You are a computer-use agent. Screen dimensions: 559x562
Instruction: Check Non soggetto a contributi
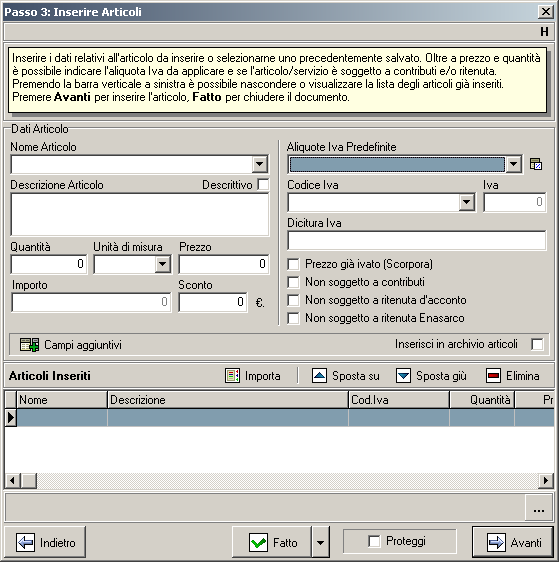(293, 282)
